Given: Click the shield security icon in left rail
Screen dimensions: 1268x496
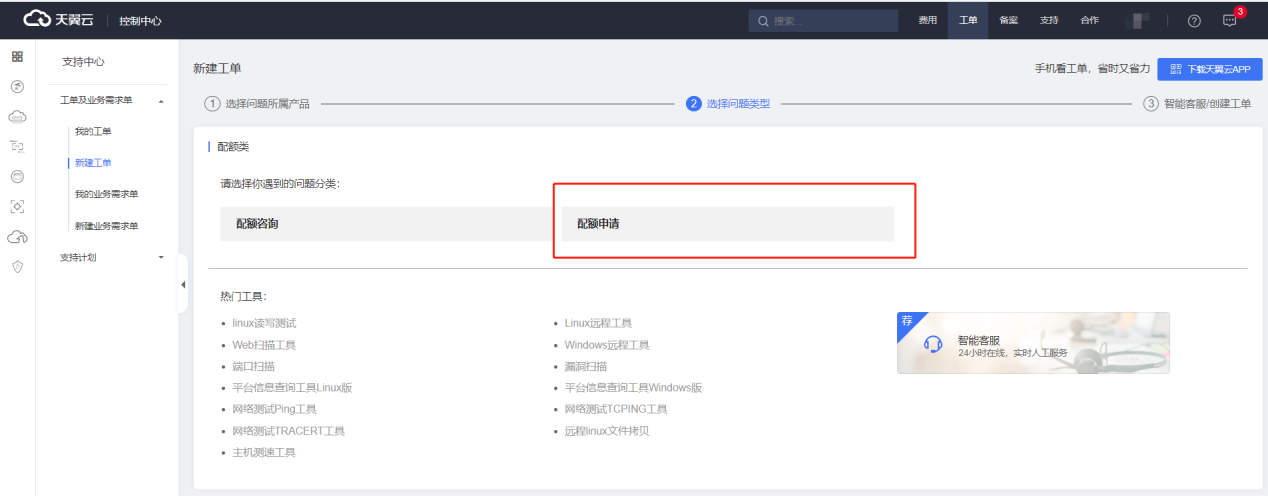Looking at the screenshot, I should pyautogui.click(x=17, y=267).
